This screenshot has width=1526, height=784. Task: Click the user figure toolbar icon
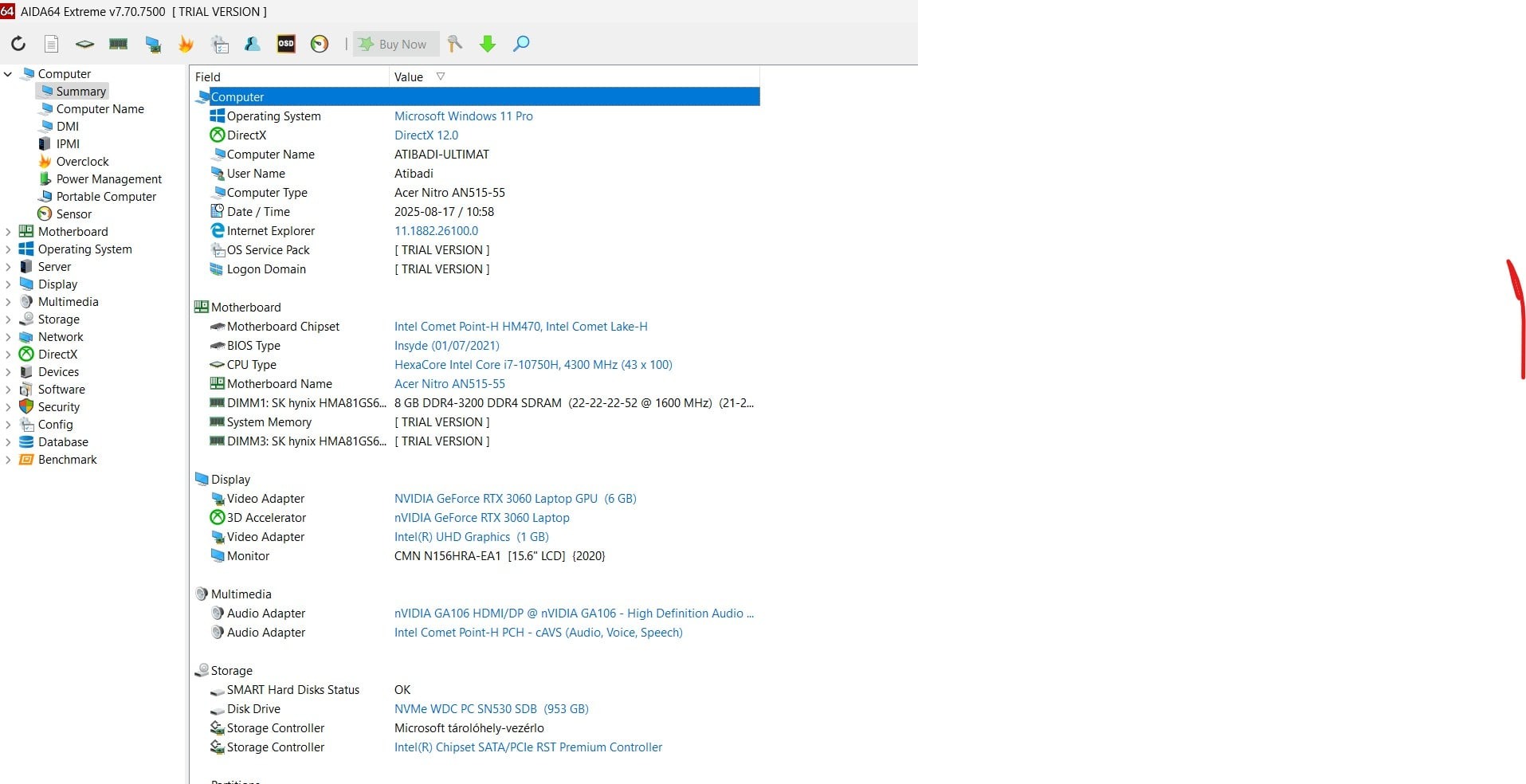point(253,44)
